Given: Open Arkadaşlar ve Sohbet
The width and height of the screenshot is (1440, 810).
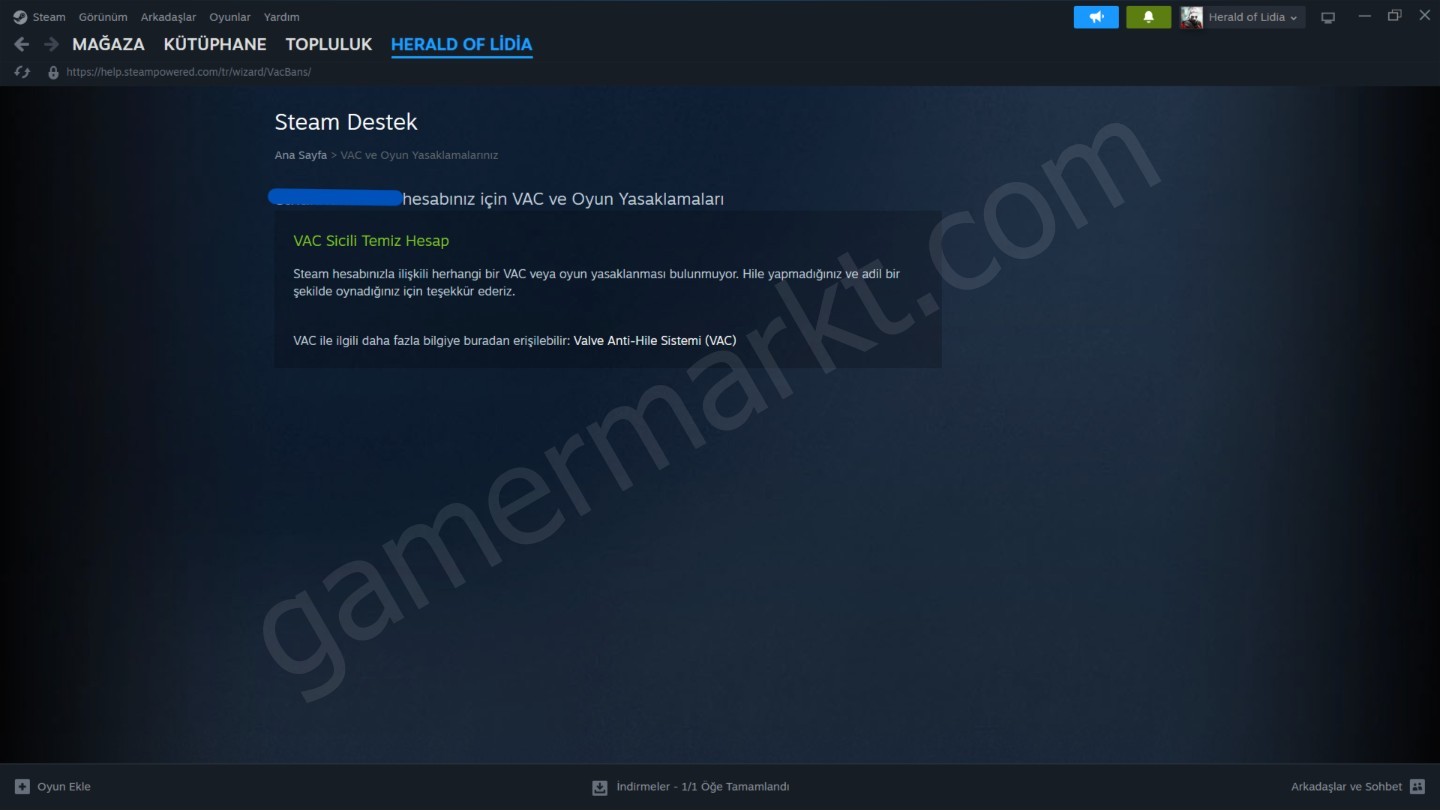Looking at the screenshot, I should click(1346, 787).
